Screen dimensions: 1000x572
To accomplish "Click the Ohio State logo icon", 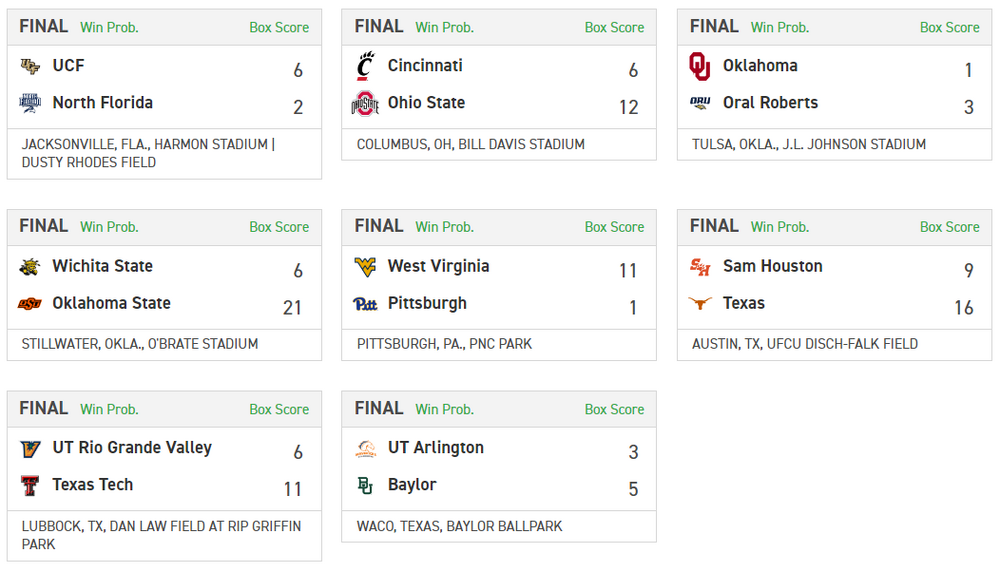I will (365, 103).
